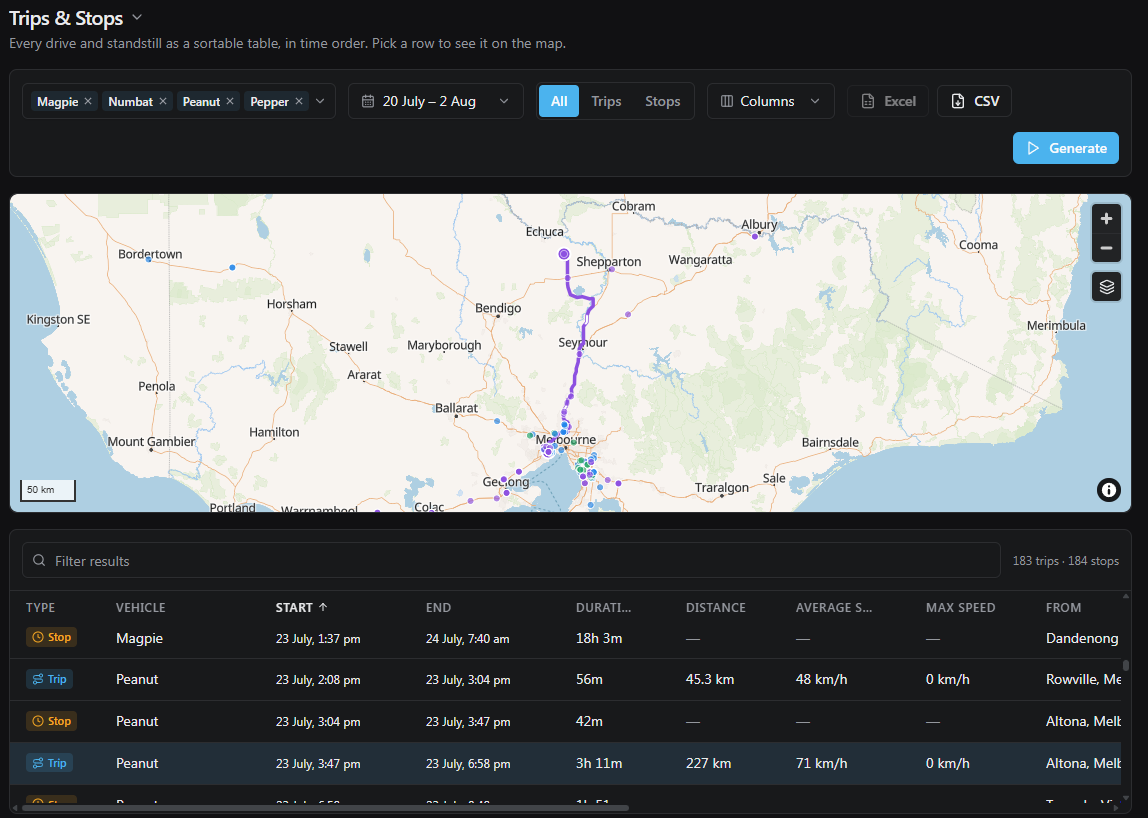Screen dimensions: 1148x818
Task: Expand the vehicle selector dropdown arrow
Action: pos(320,101)
